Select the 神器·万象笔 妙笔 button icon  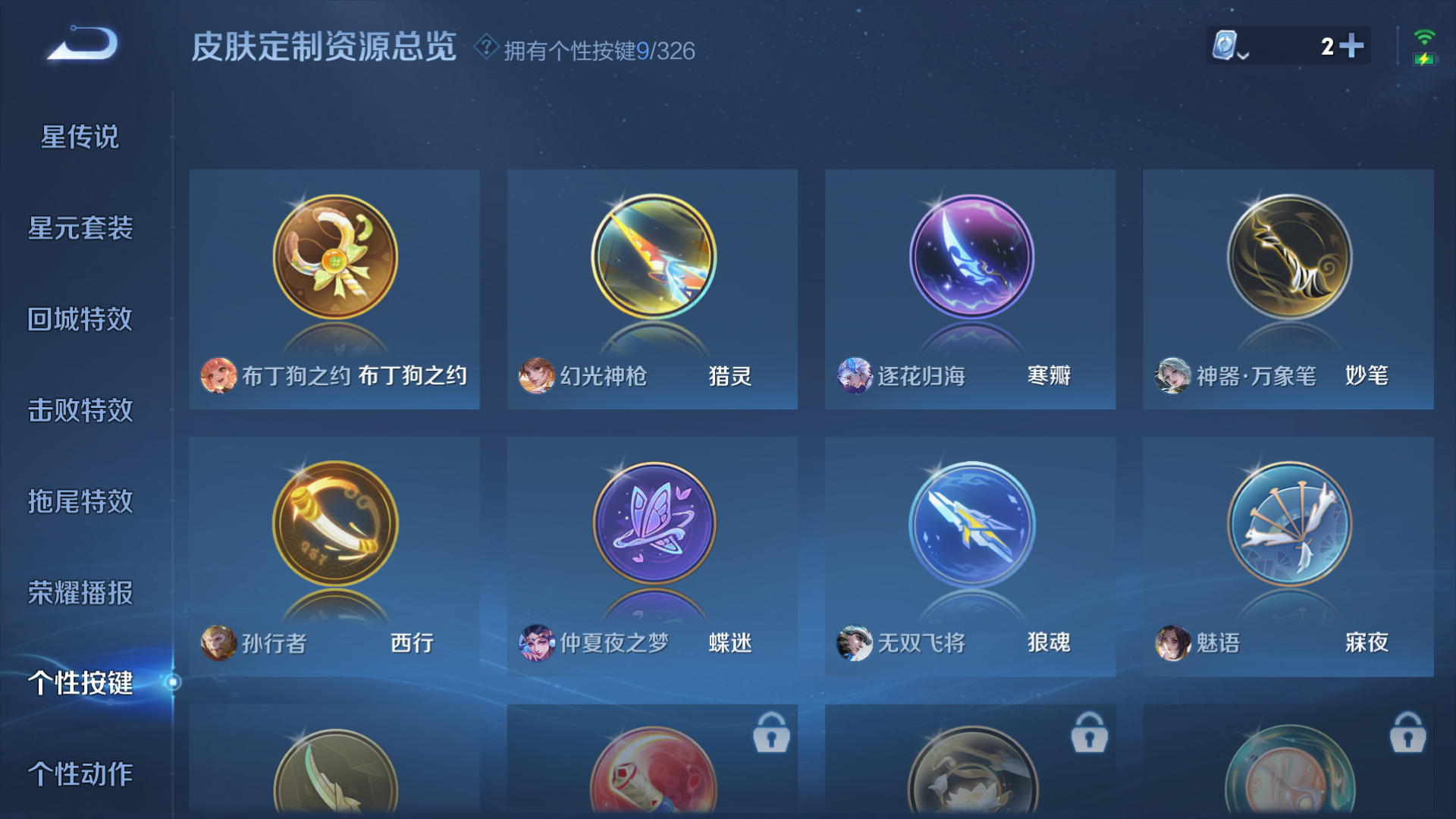coord(1289,257)
